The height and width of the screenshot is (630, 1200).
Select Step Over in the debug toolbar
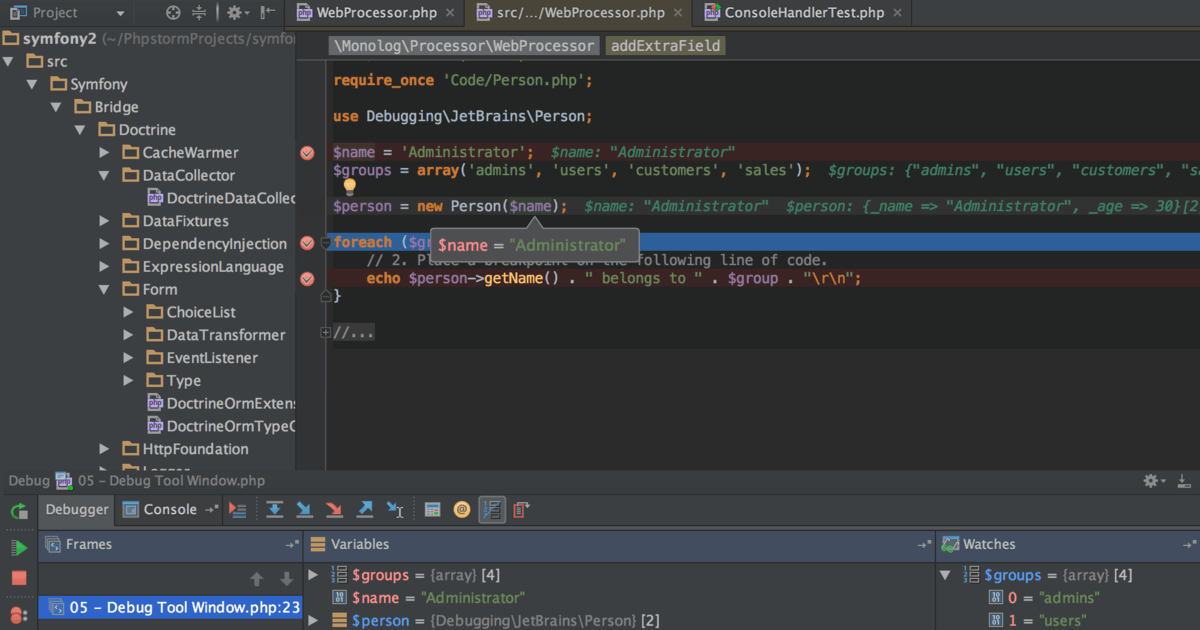274,510
